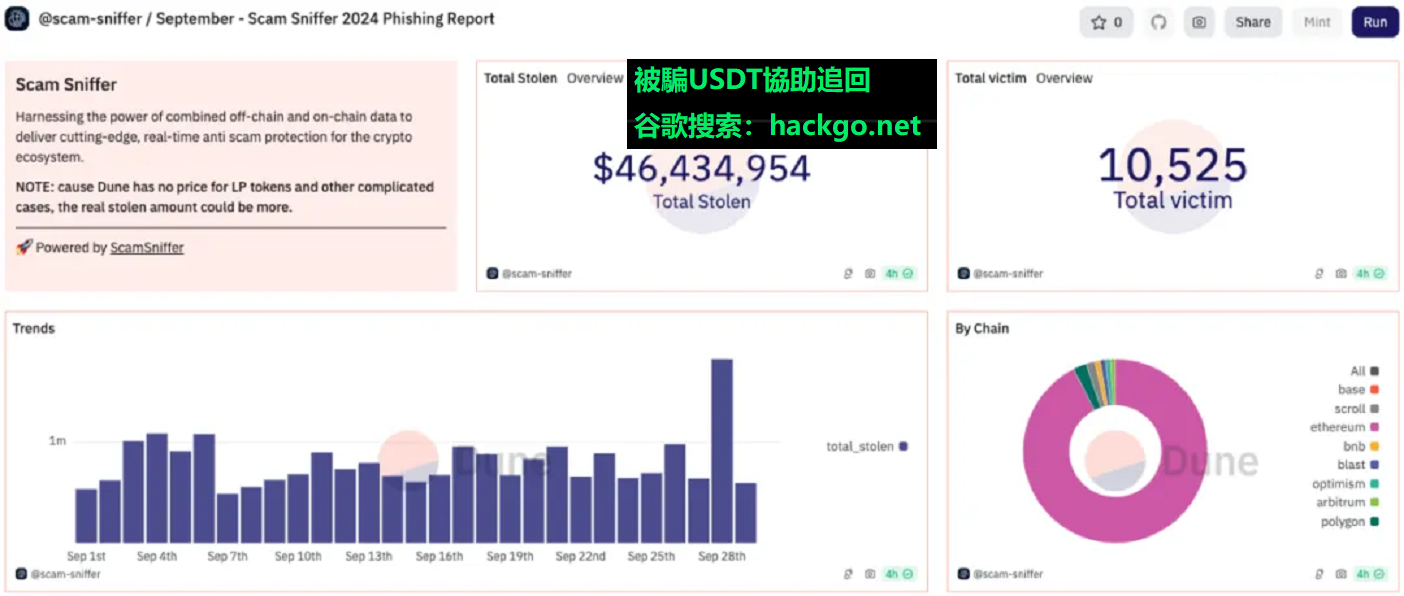
Task: Camera icon in By Chain panel footer
Action: 1341,574
